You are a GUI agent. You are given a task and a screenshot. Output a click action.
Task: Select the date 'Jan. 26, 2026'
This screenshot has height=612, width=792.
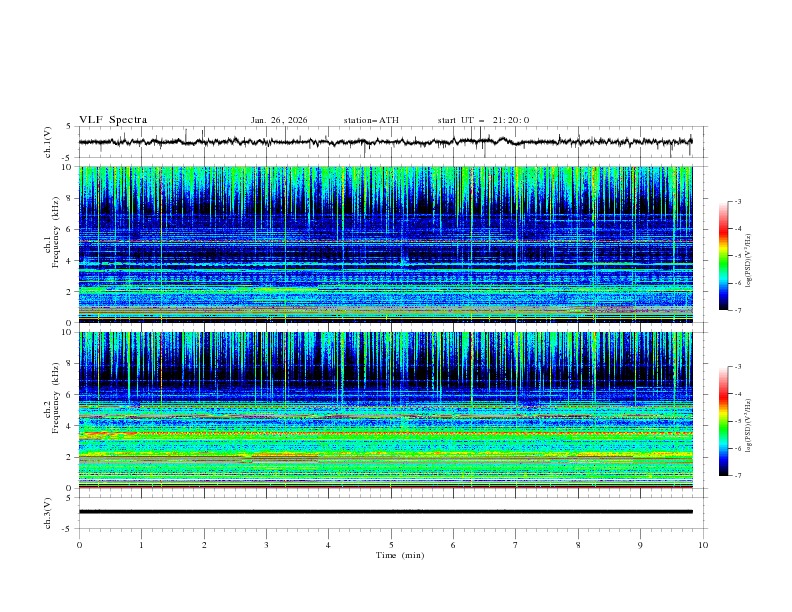279,120
